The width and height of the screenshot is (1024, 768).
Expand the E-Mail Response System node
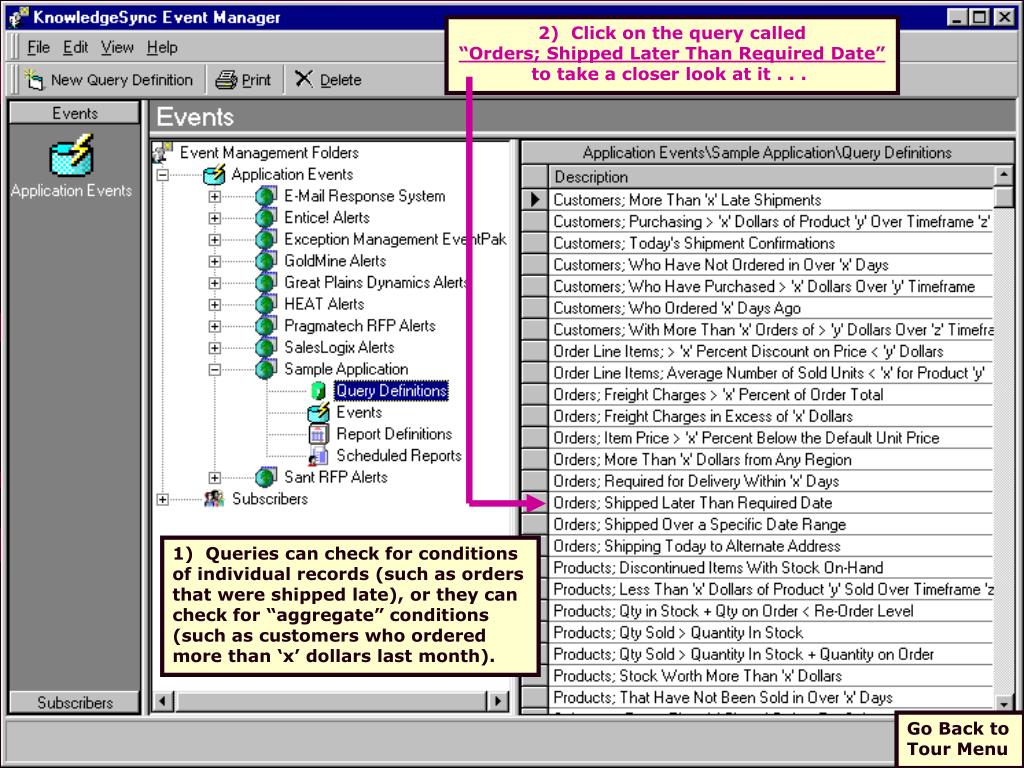pos(214,197)
